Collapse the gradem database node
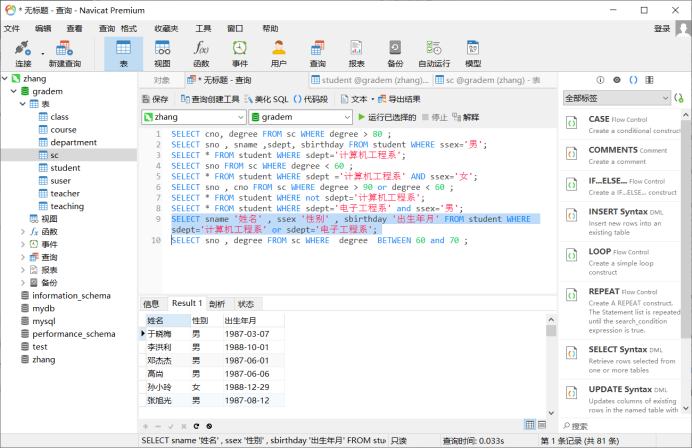This screenshot has height=448, width=692. pyautogui.click(x=14, y=91)
